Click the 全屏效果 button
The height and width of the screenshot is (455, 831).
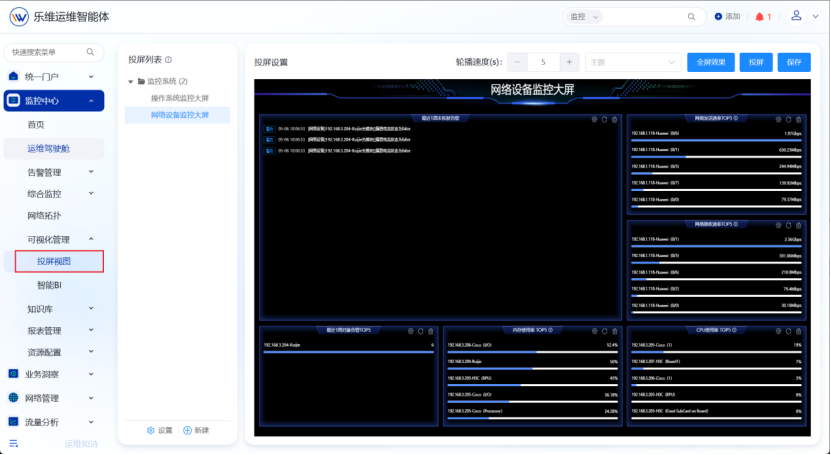point(711,62)
